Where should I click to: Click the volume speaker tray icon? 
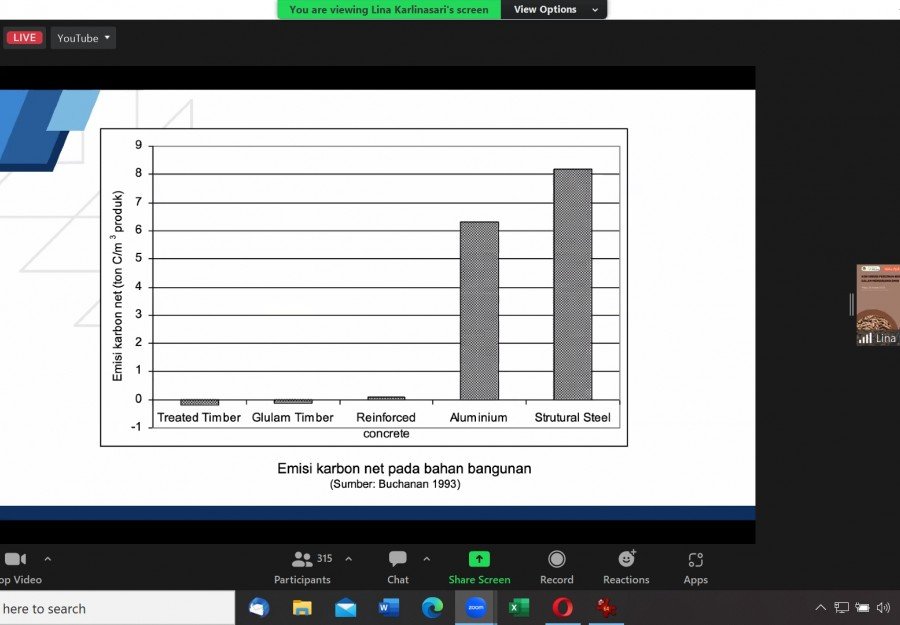point(883,607)
